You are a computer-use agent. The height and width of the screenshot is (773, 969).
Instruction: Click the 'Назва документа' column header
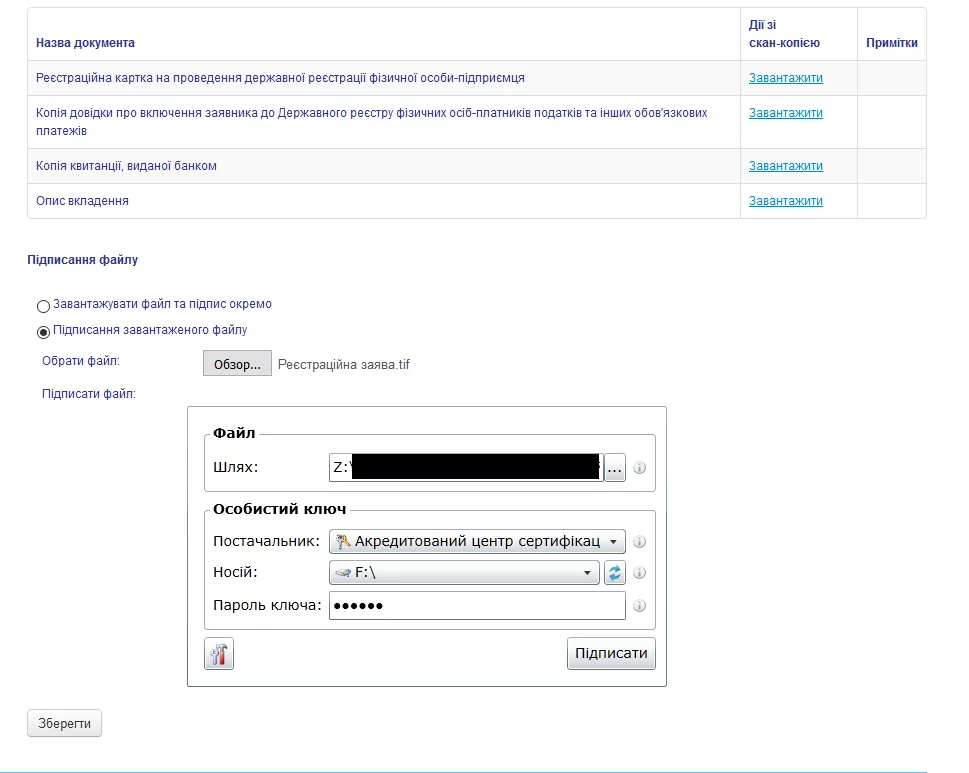click(x=85, y=43)
